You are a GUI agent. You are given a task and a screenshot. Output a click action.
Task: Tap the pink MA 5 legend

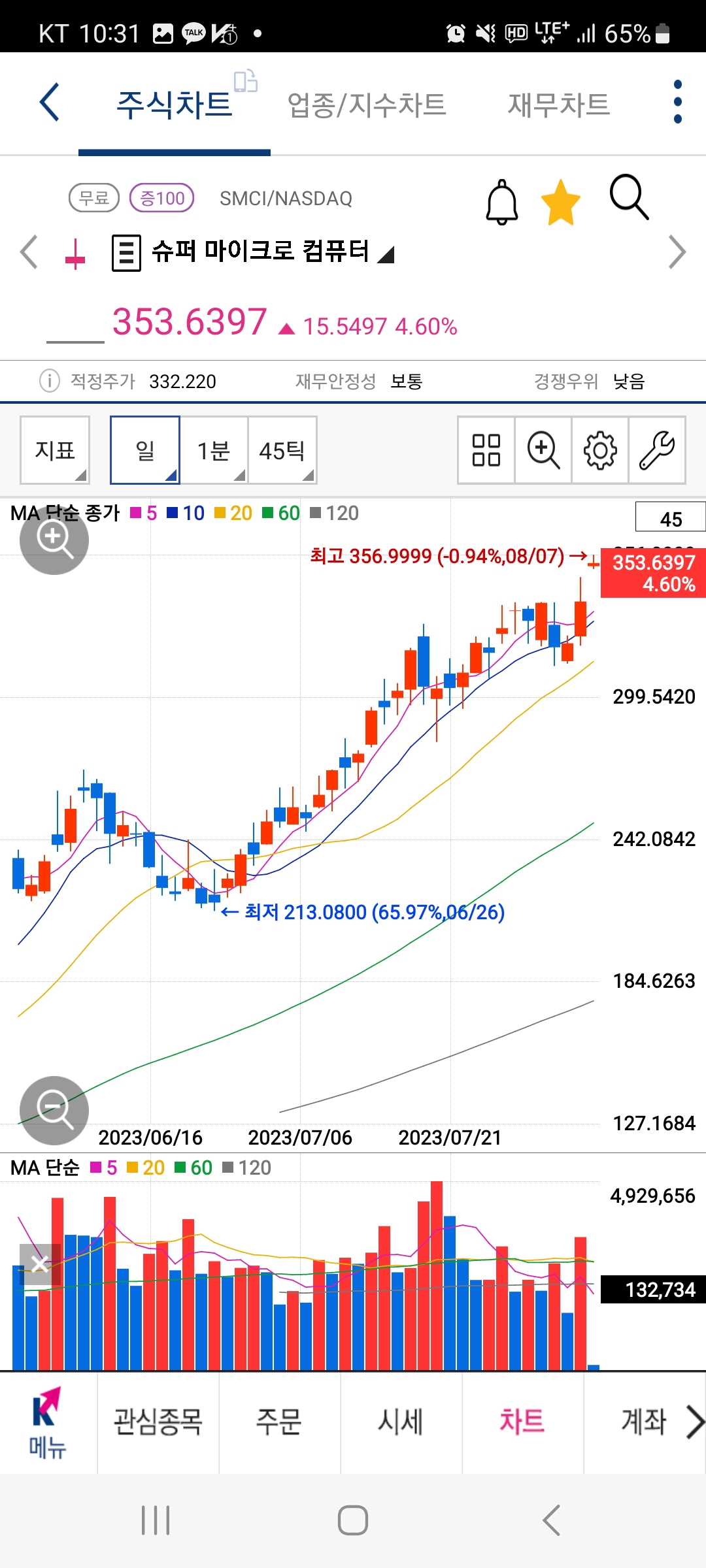coord(144,513)
